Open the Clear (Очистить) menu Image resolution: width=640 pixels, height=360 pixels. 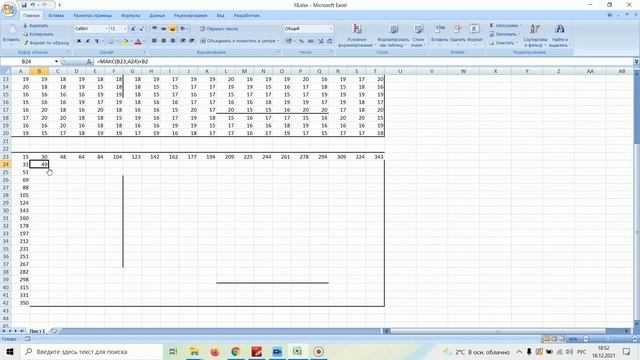coord(502,43)
